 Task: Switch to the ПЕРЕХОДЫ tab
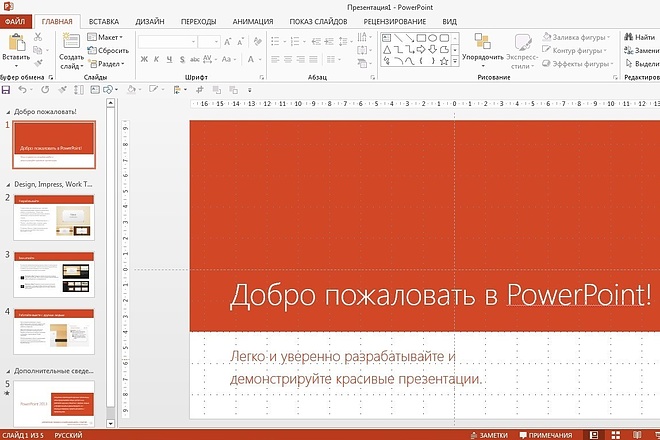tap(198, 21)
